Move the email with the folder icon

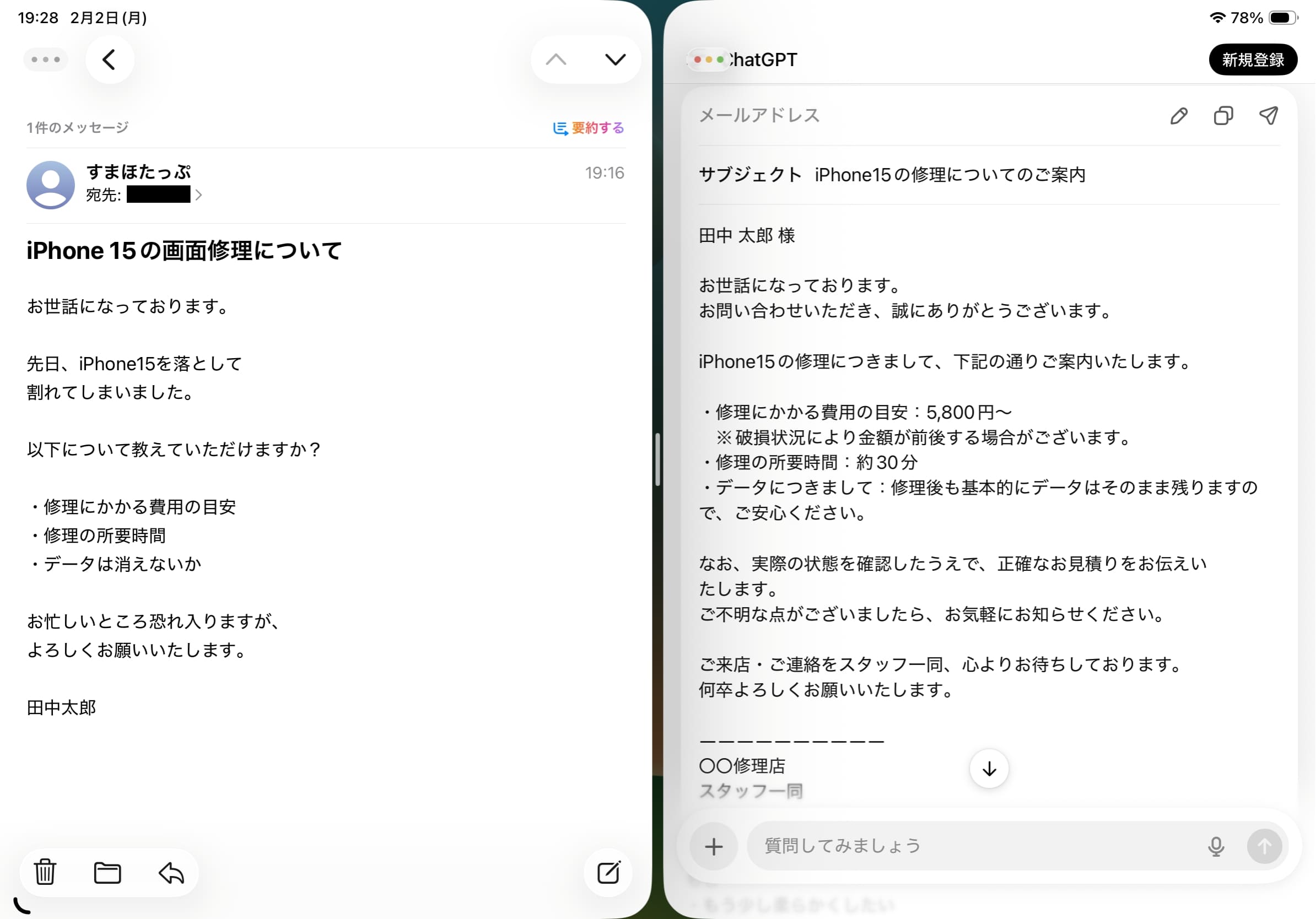coord(108,873)
